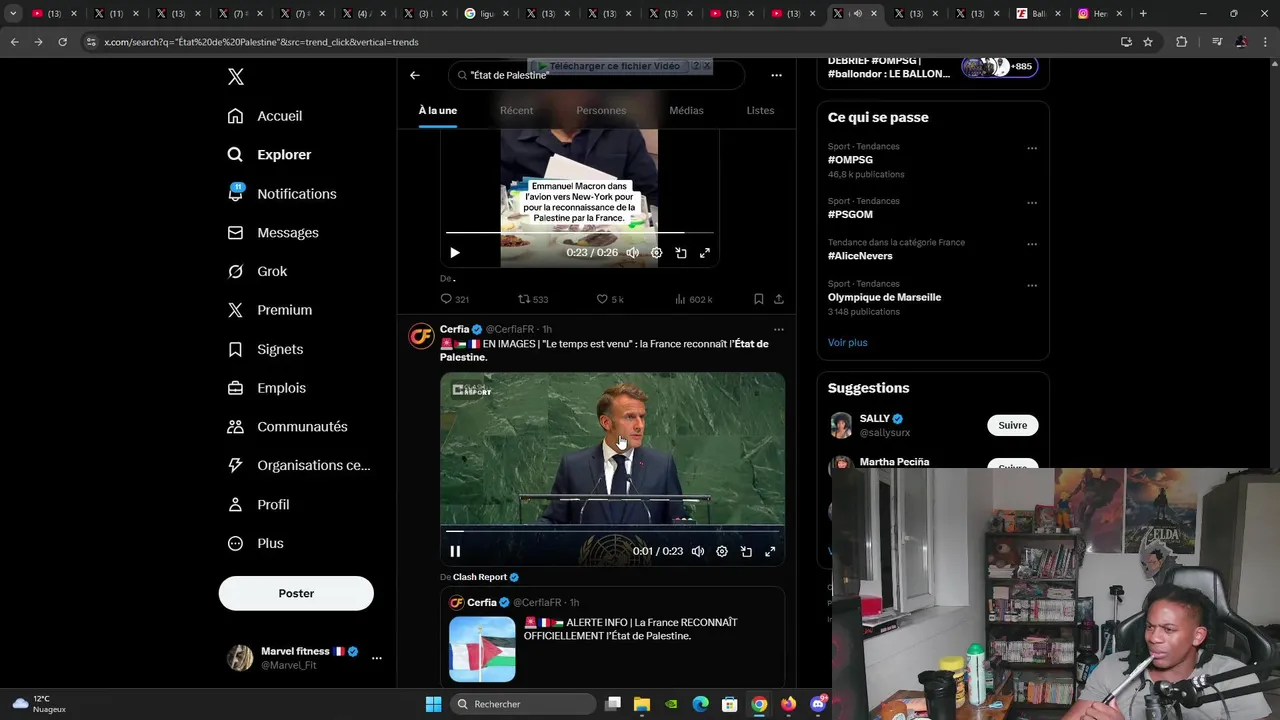Open #PSGOM trend options dots

[1032, 203]
